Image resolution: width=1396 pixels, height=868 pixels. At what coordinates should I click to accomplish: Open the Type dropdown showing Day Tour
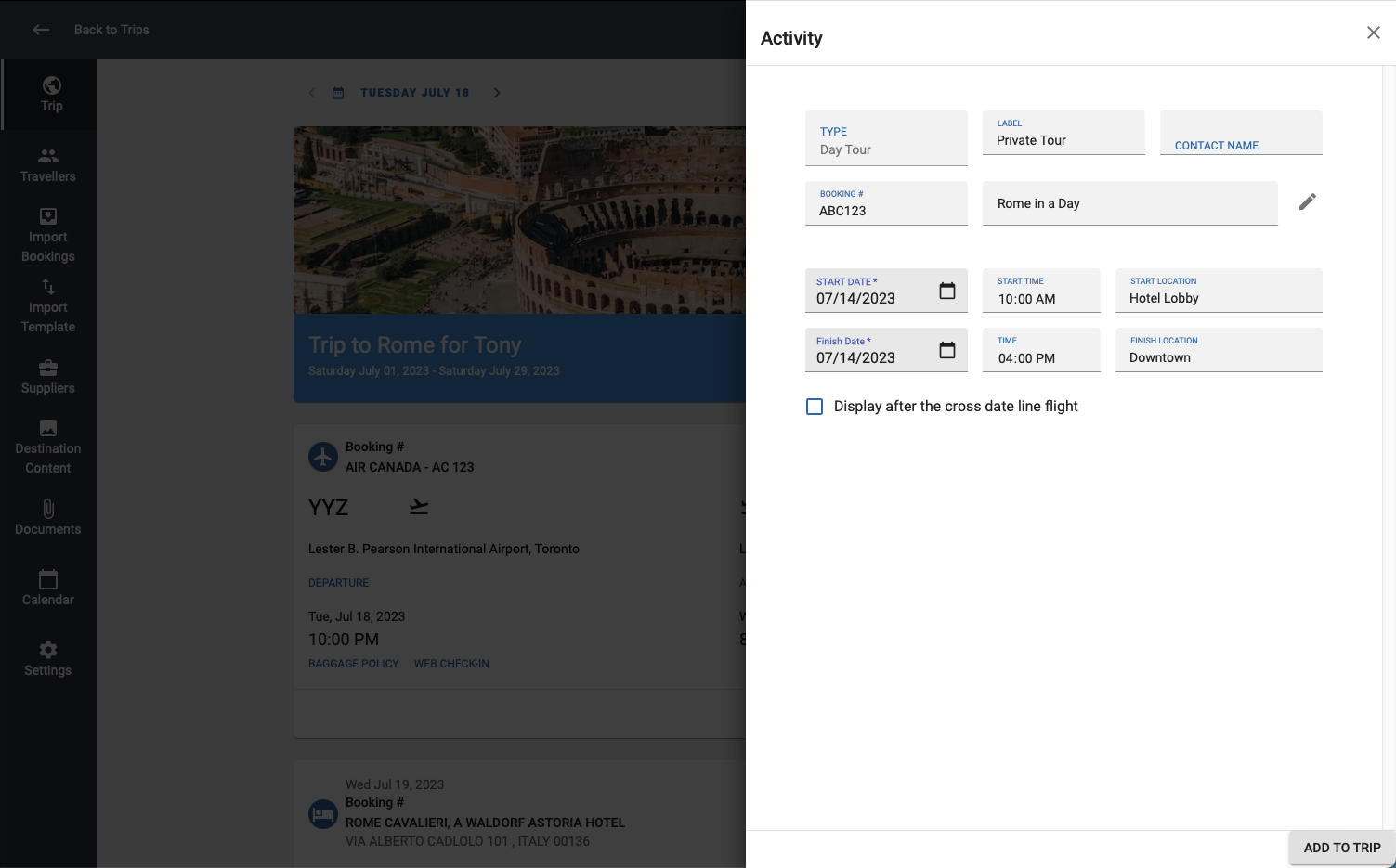(886, 138)
